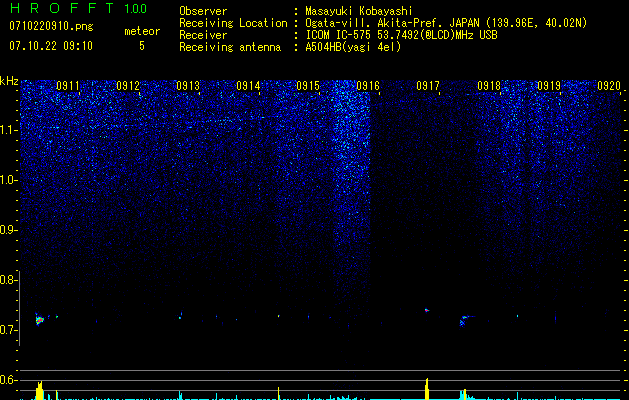
Task: Click the date stamp 07.10.22 09:10
Action: (51, 46)
